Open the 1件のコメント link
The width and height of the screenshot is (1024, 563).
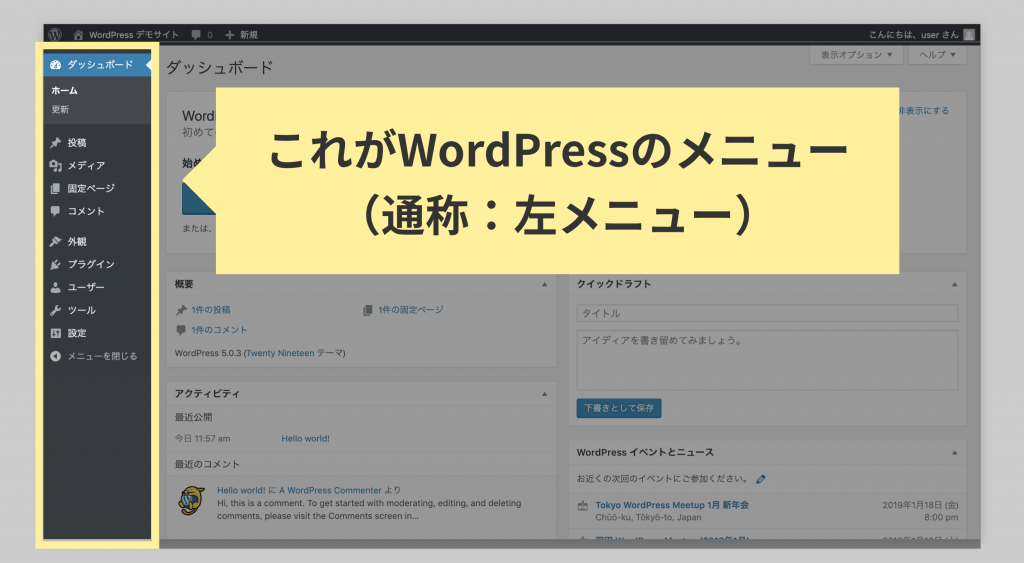point(219,330)
